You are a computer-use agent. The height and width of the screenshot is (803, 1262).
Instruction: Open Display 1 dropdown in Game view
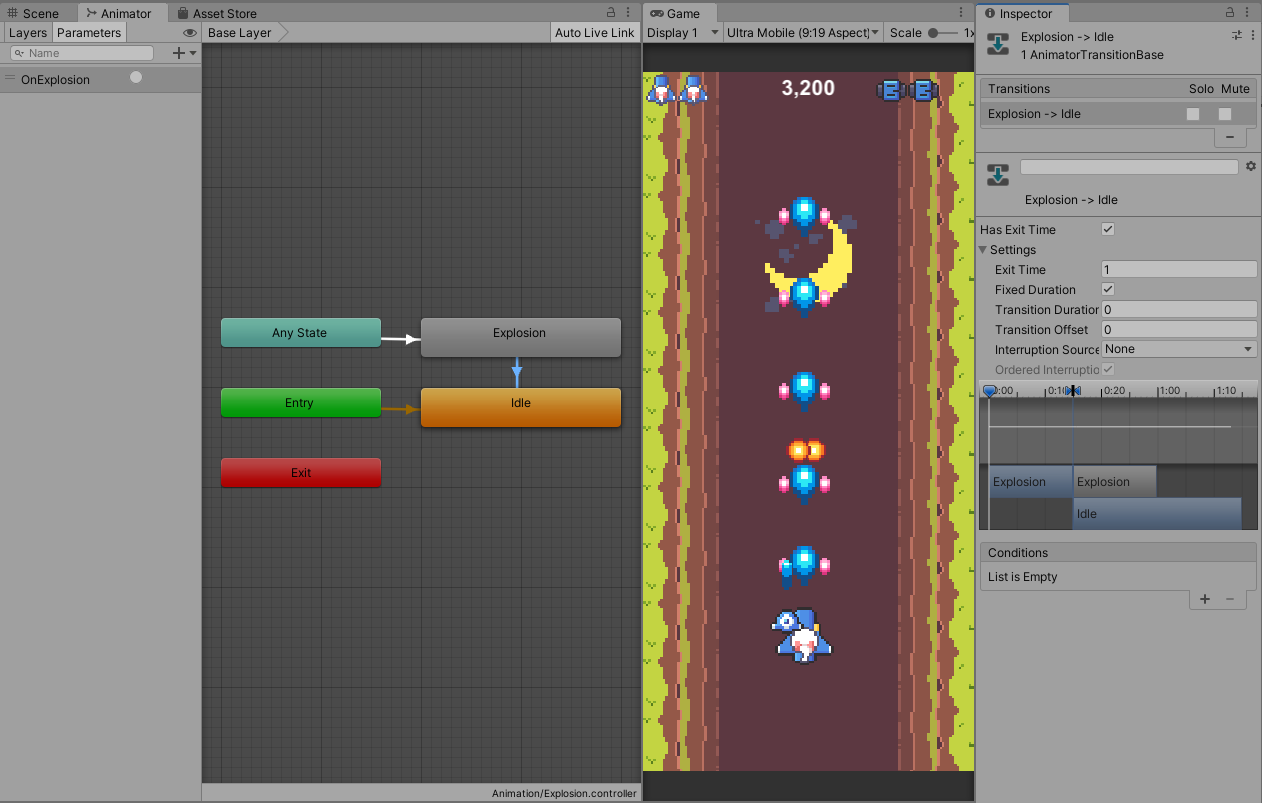coord(683,32)
